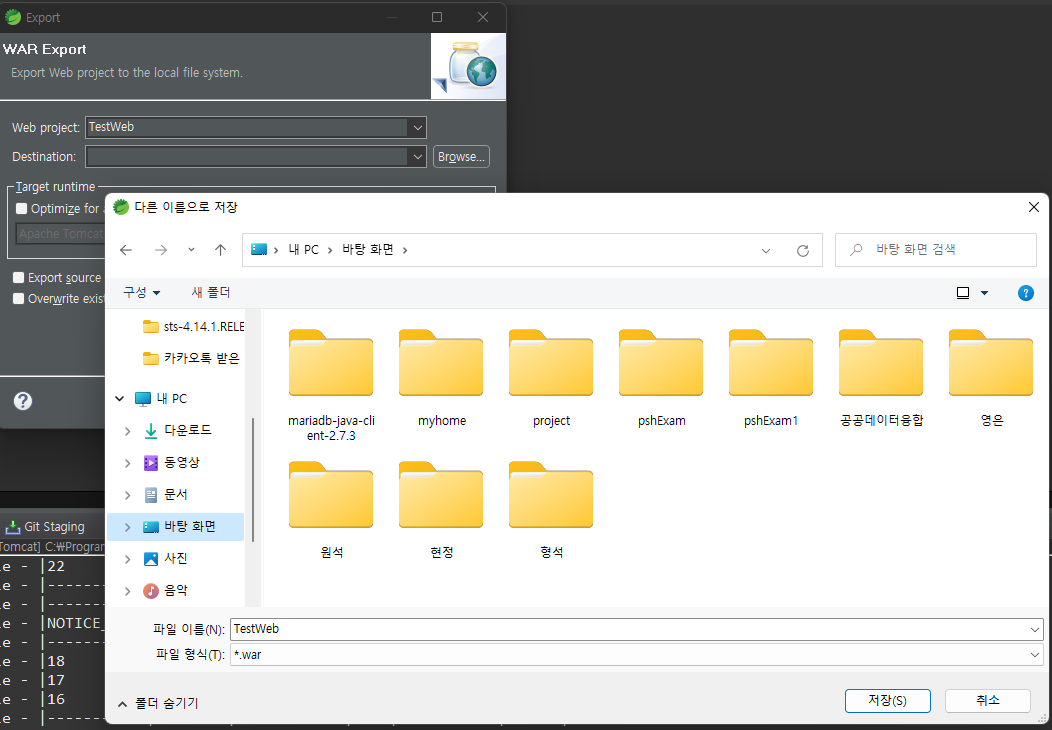
Task: Go forward in the save dialog
Action: pyautogui.click(x=161, y=250)
